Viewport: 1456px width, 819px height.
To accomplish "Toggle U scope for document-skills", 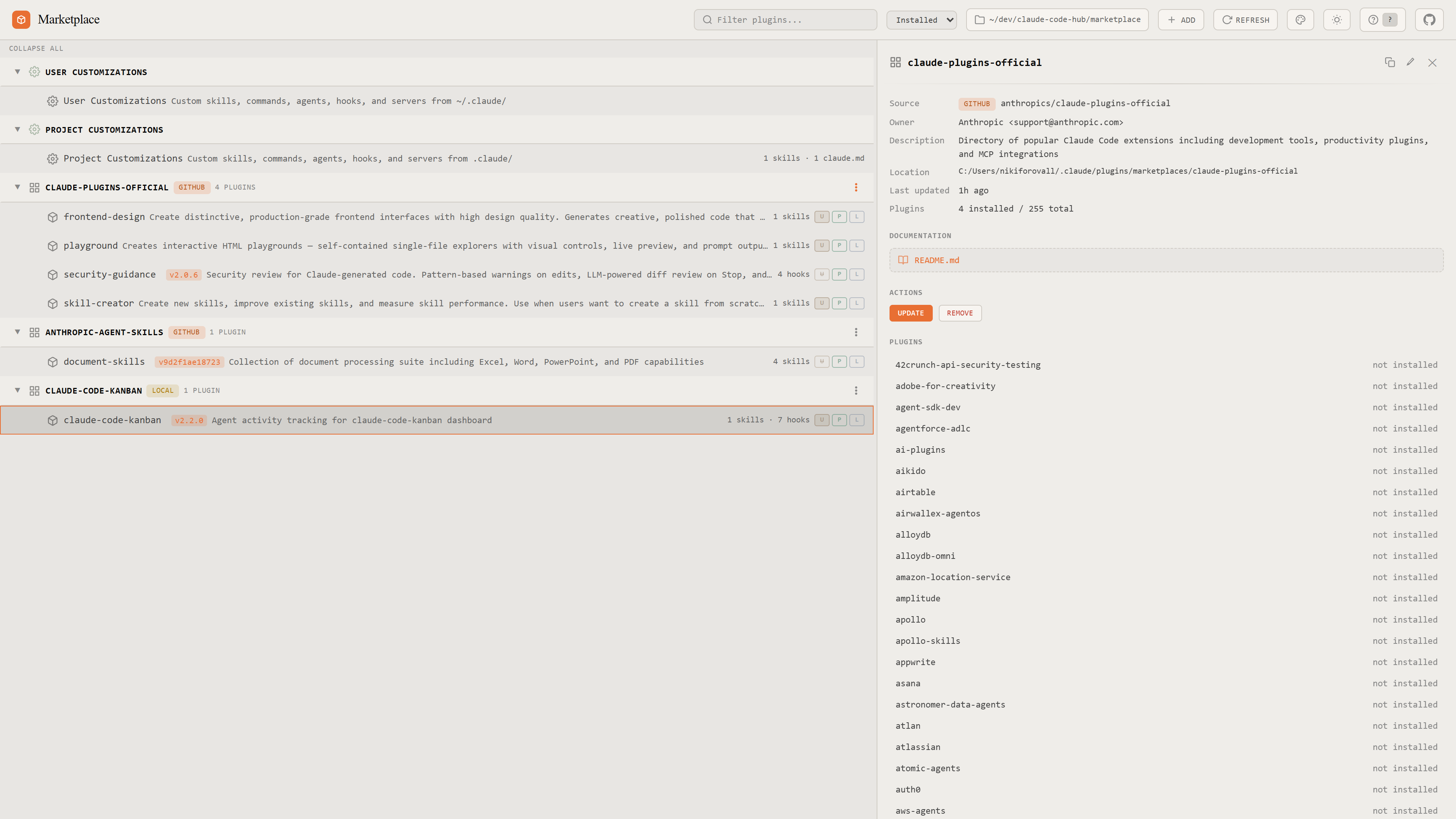I will pyautogui.click(x=822, y=361).
